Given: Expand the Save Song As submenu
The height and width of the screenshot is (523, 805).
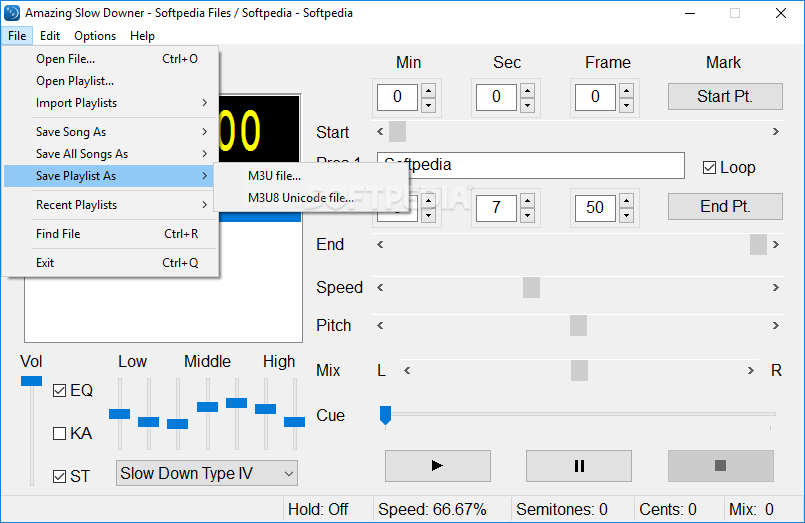Looking at the screenshot, I should click(x=111, y=132).
